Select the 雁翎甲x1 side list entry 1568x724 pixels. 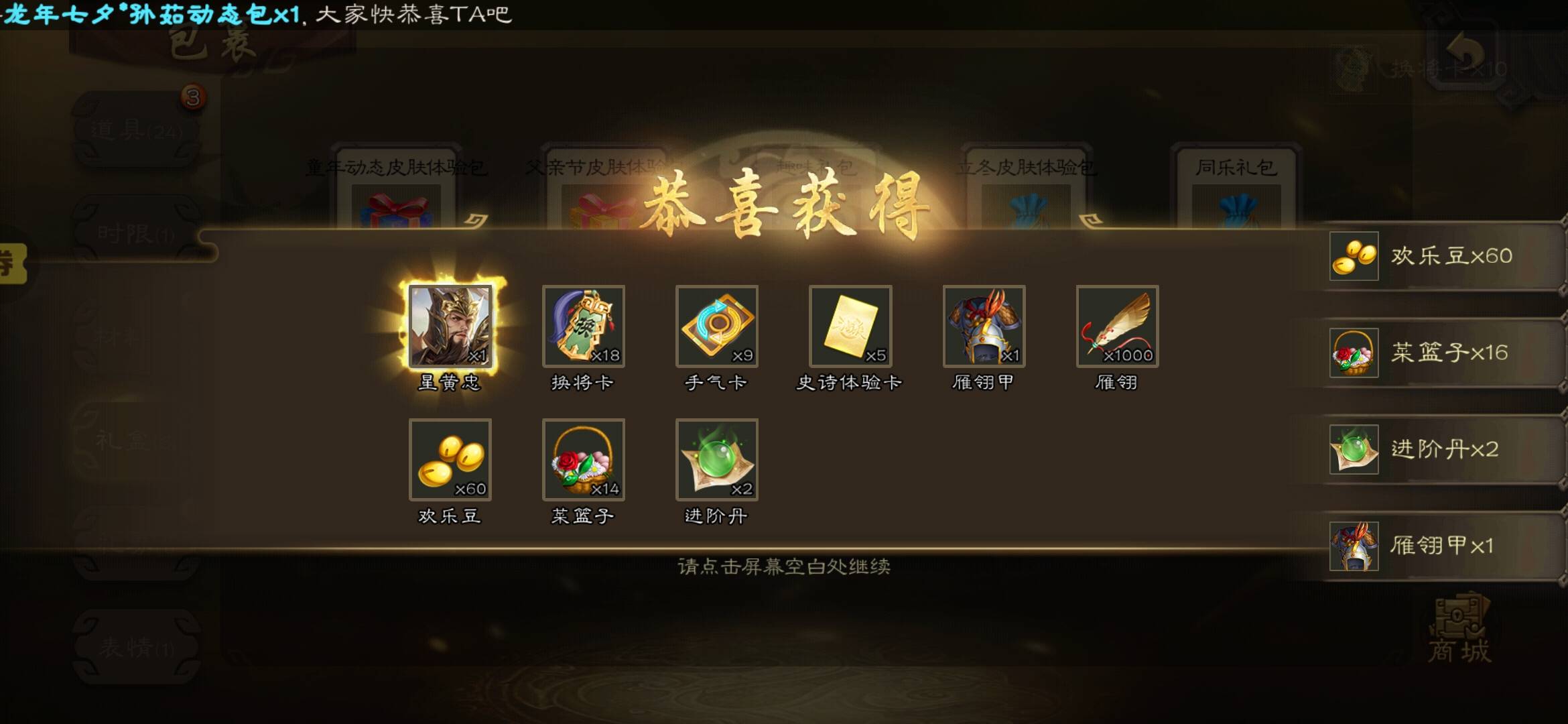pos(1444,546)
